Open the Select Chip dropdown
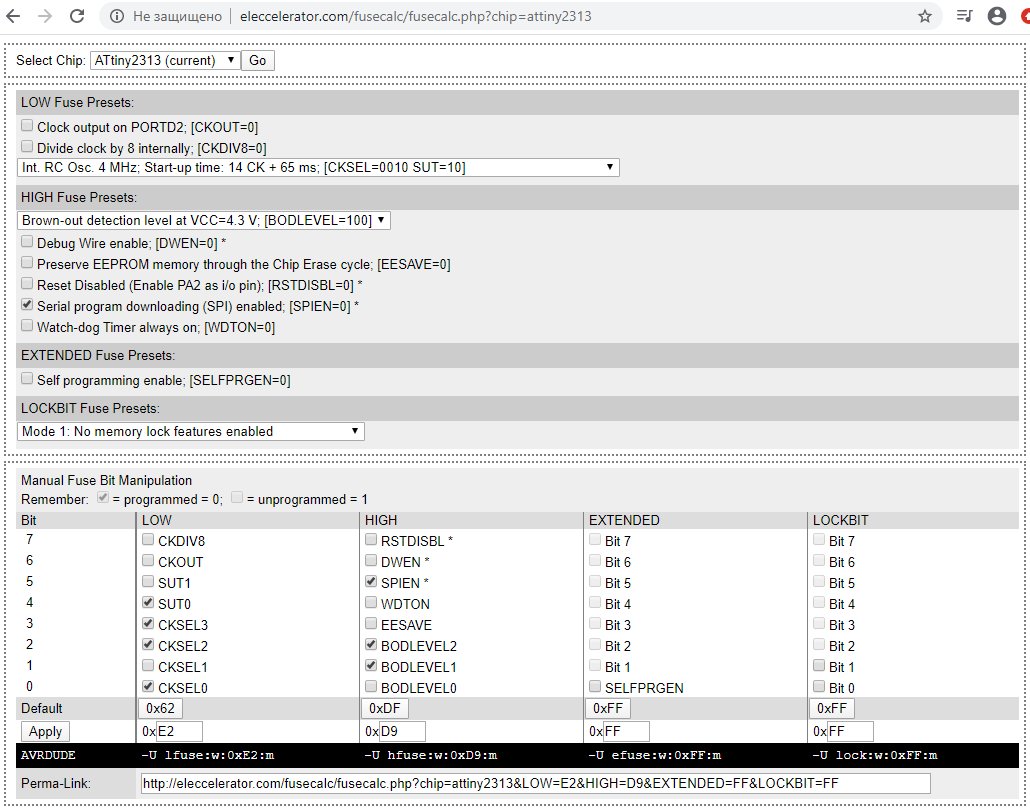The height and width of the screenshot is (810, 1030). [x=165, y=60]
